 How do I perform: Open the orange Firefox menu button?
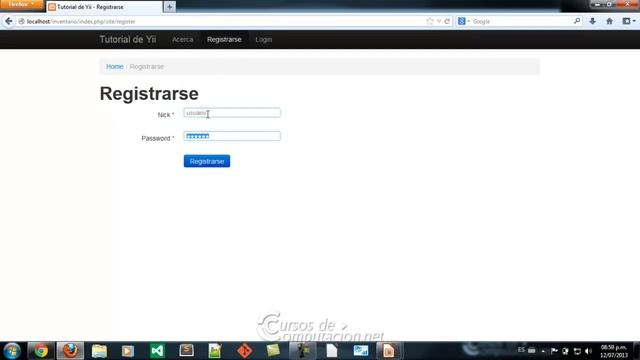point(21,4)
